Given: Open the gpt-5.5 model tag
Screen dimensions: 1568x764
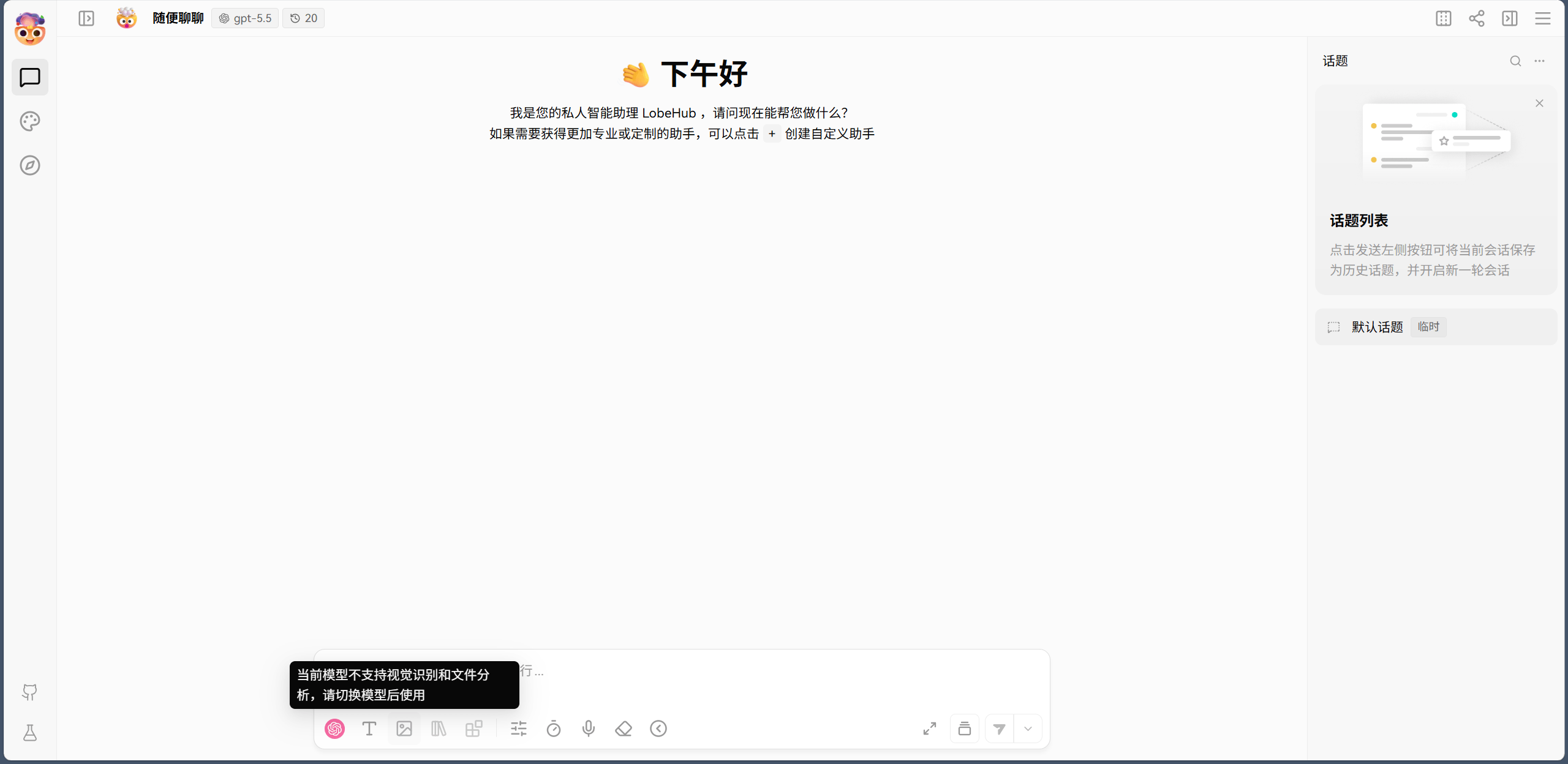Looking at the screenshot, I should [245, 18].
